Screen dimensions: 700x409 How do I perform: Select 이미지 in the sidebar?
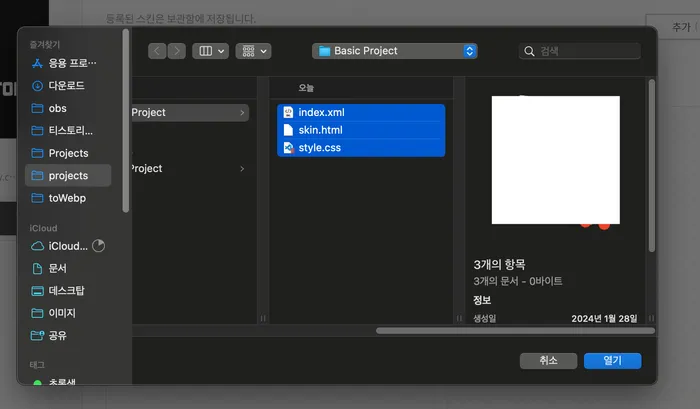coord(68,313)
